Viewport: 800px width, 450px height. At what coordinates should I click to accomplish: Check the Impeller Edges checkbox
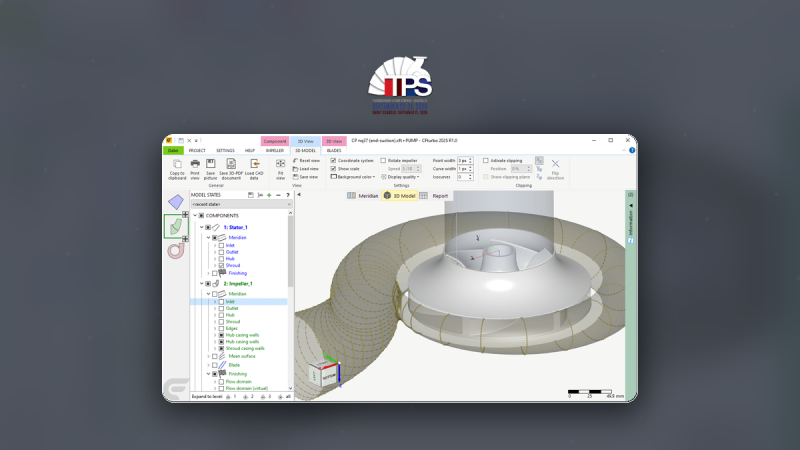pos(221,329)
